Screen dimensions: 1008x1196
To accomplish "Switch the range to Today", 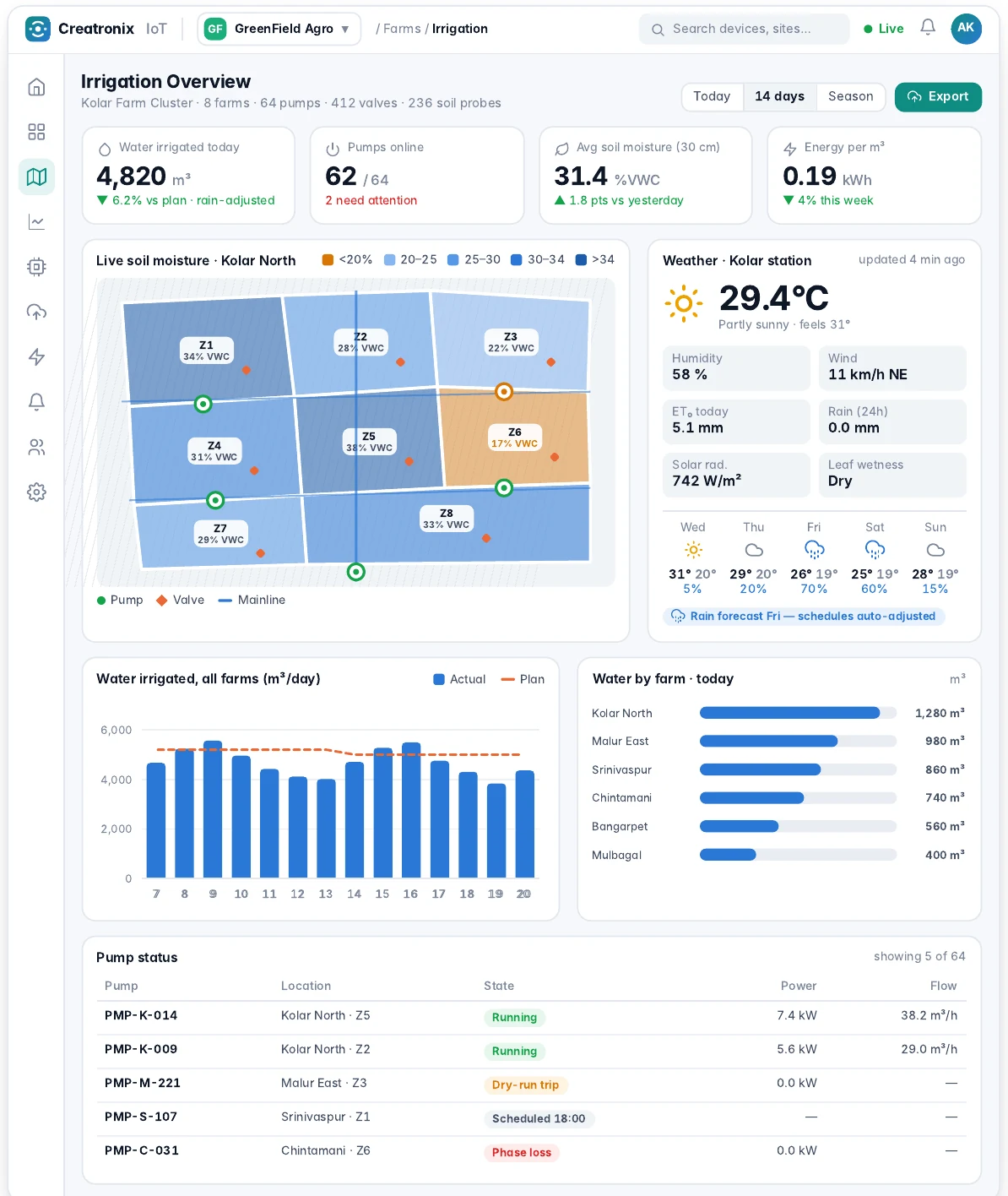I will tap(712, 96).
